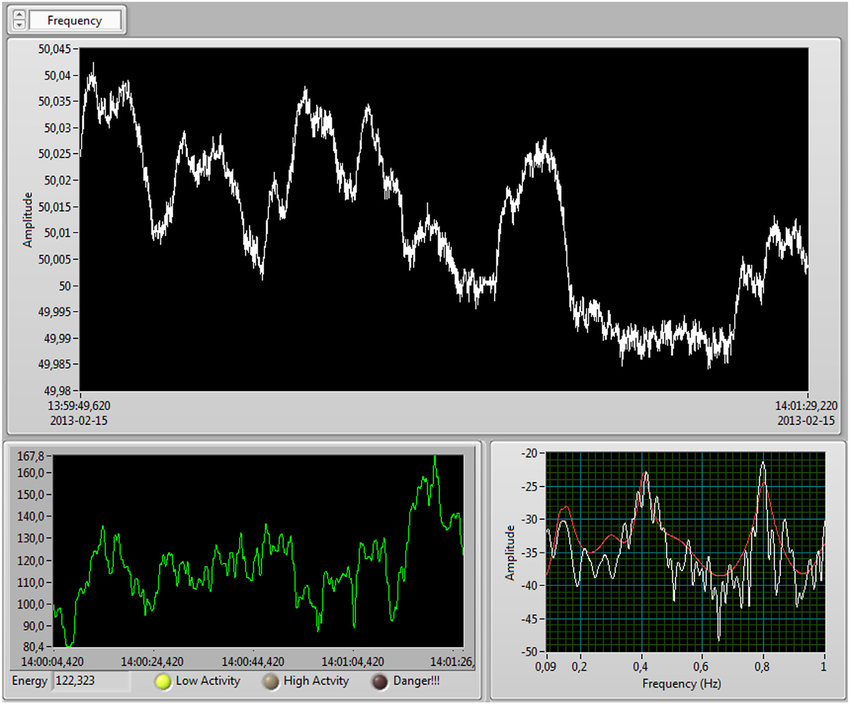This screenshot has height=704, width=850.
Task: Select the 80,4 minimum on the energy chart
Action: pyautogui.click(x=33, y=647)
